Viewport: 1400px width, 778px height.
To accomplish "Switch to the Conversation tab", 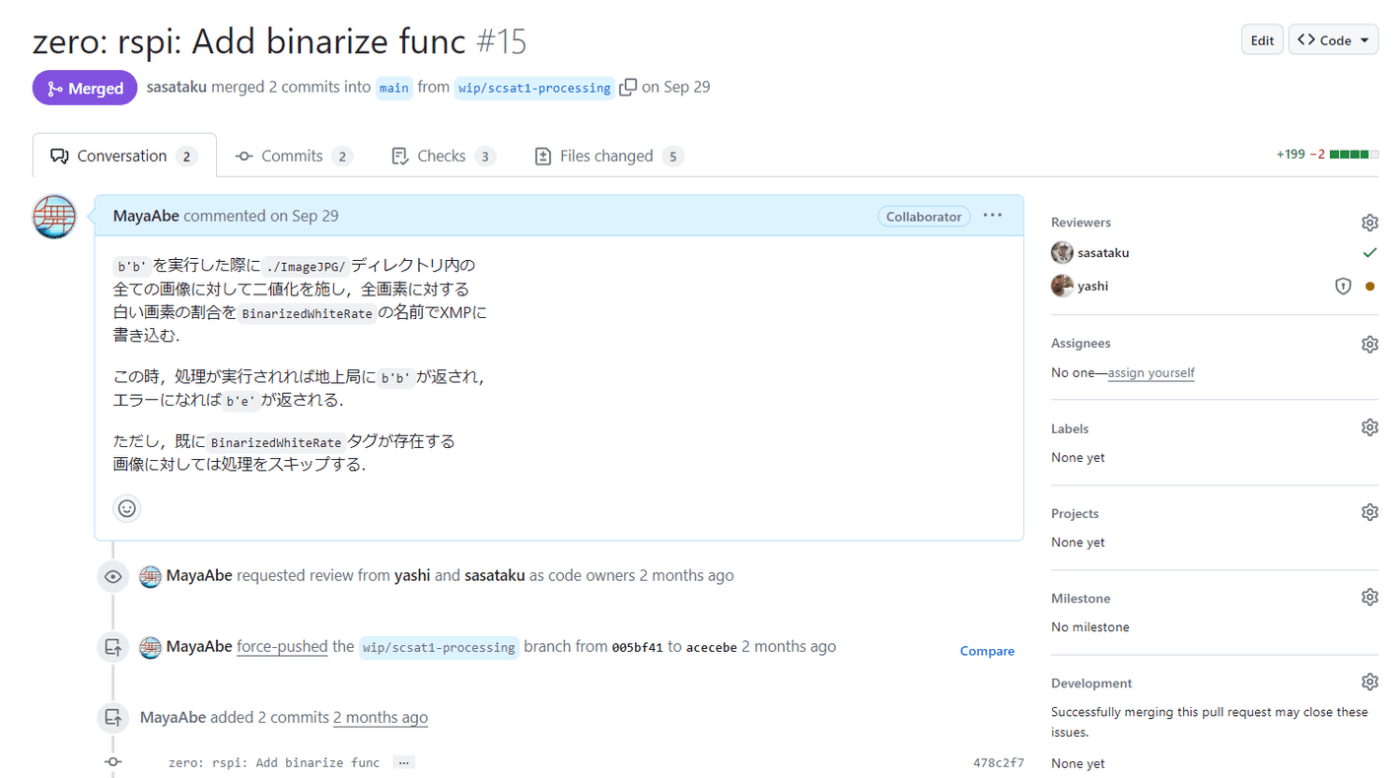I will click(124, 156).
